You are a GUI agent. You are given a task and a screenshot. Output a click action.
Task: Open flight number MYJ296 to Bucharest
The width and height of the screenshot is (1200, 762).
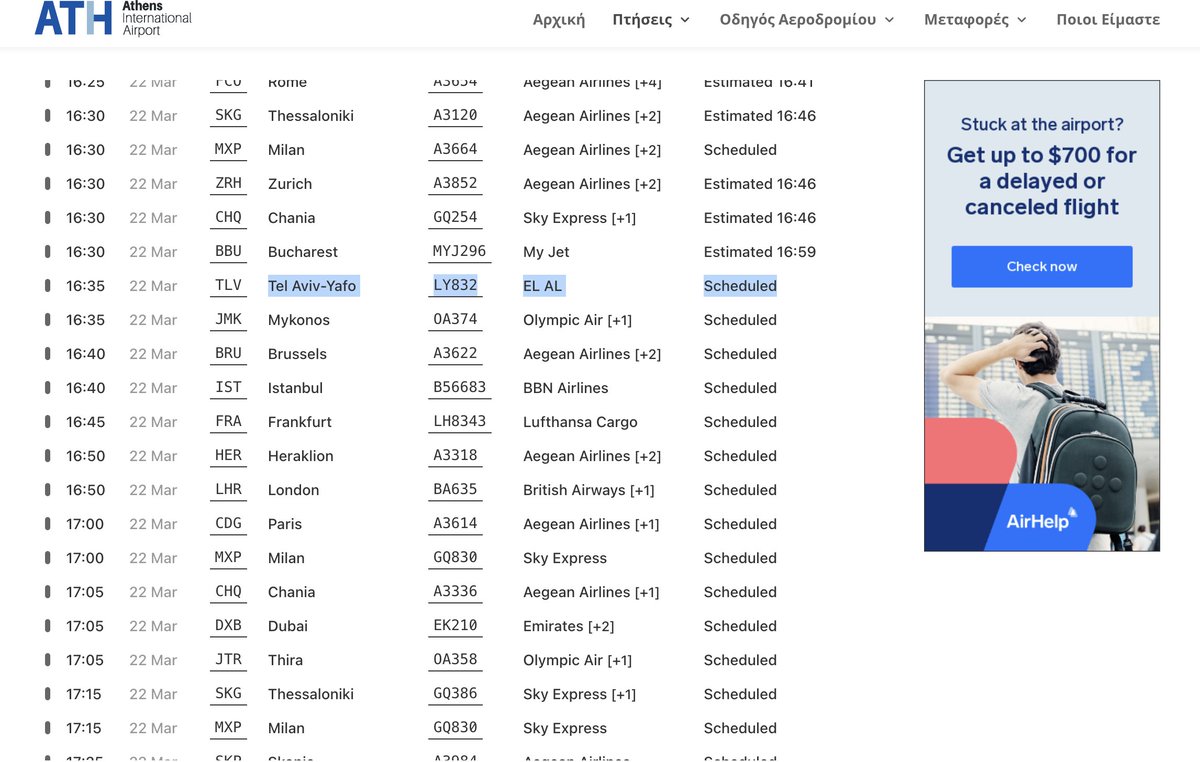pos(459,252)
